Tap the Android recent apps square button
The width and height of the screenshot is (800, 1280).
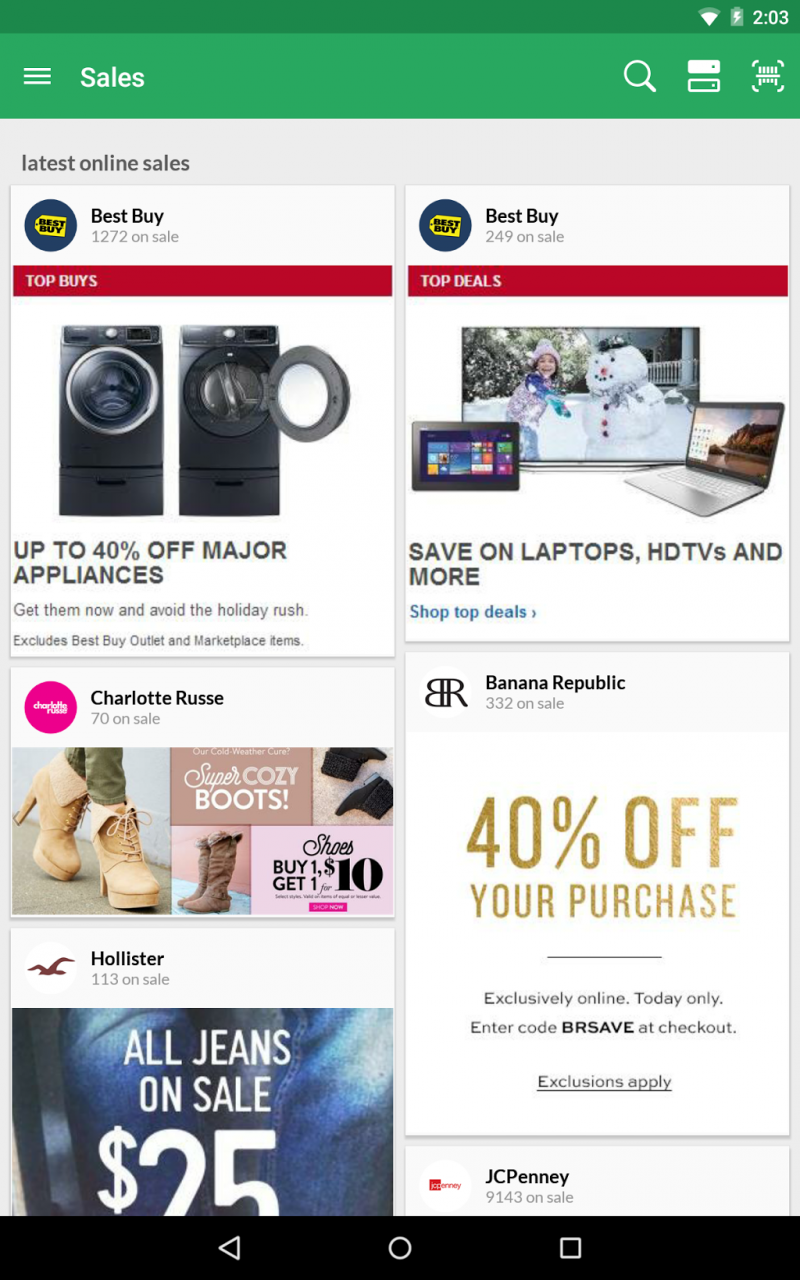pyautogui.click(x=570, y=1247)
